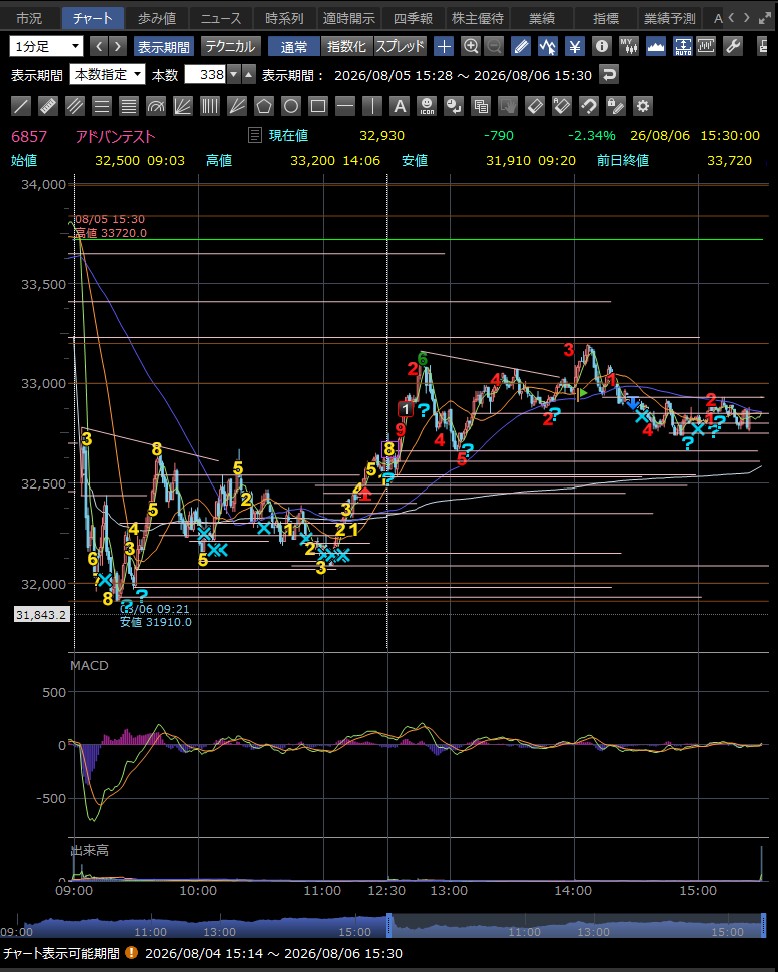This screenshot has height=972, width=778.
Task: Select the text annotation tool (A)
Action: tap(400, 106)
